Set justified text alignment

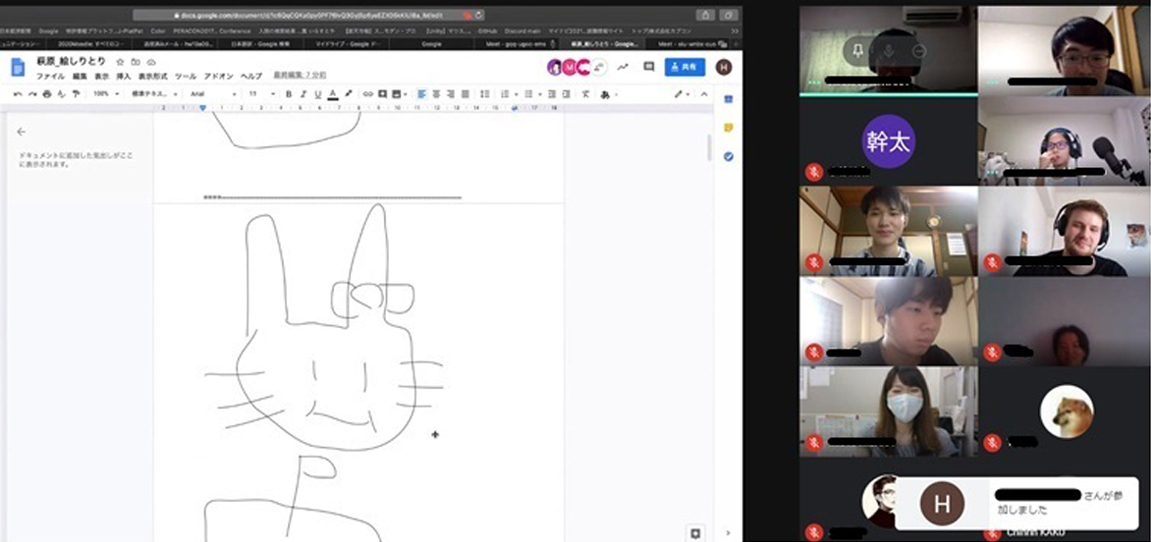point(465,94)
